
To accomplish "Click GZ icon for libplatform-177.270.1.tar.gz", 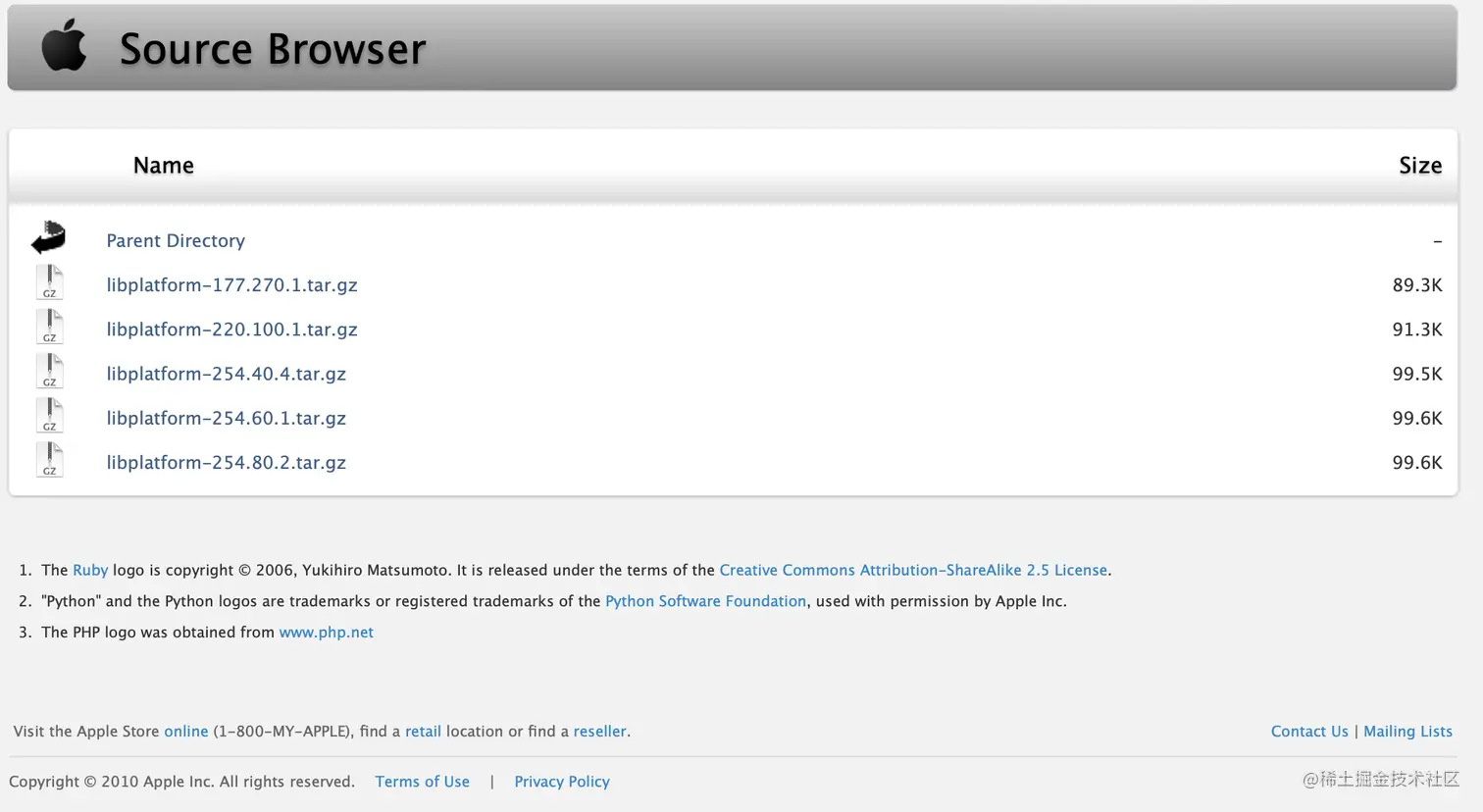I will pos(50,282).
